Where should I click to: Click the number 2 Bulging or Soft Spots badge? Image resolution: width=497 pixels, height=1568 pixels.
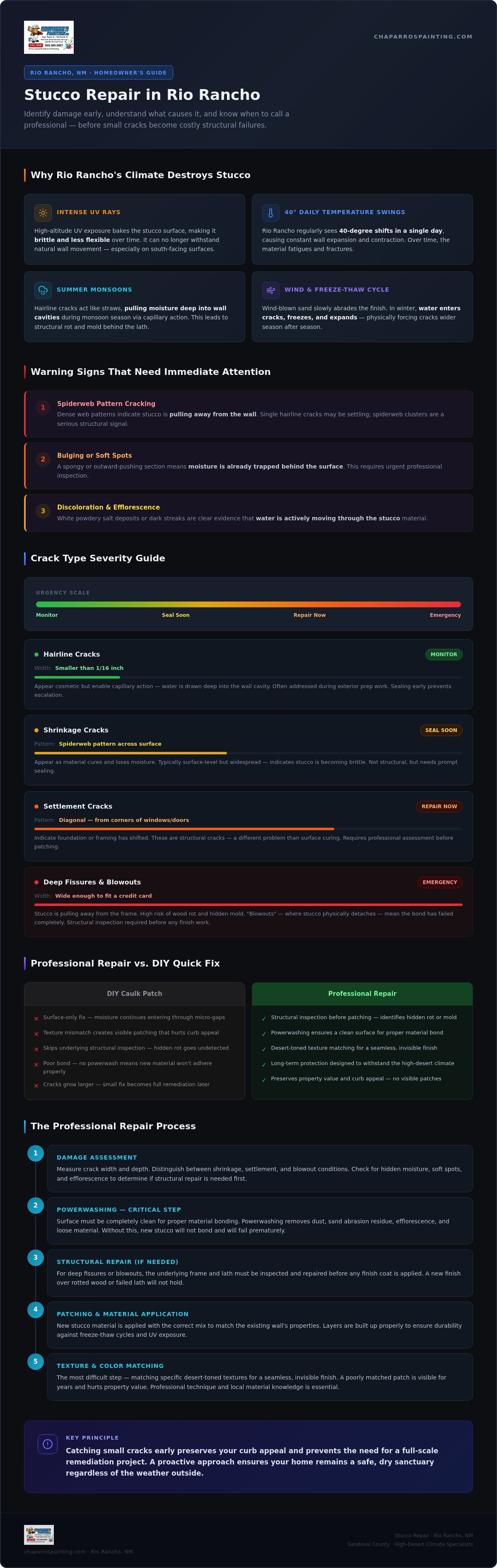tap(43, 459)
